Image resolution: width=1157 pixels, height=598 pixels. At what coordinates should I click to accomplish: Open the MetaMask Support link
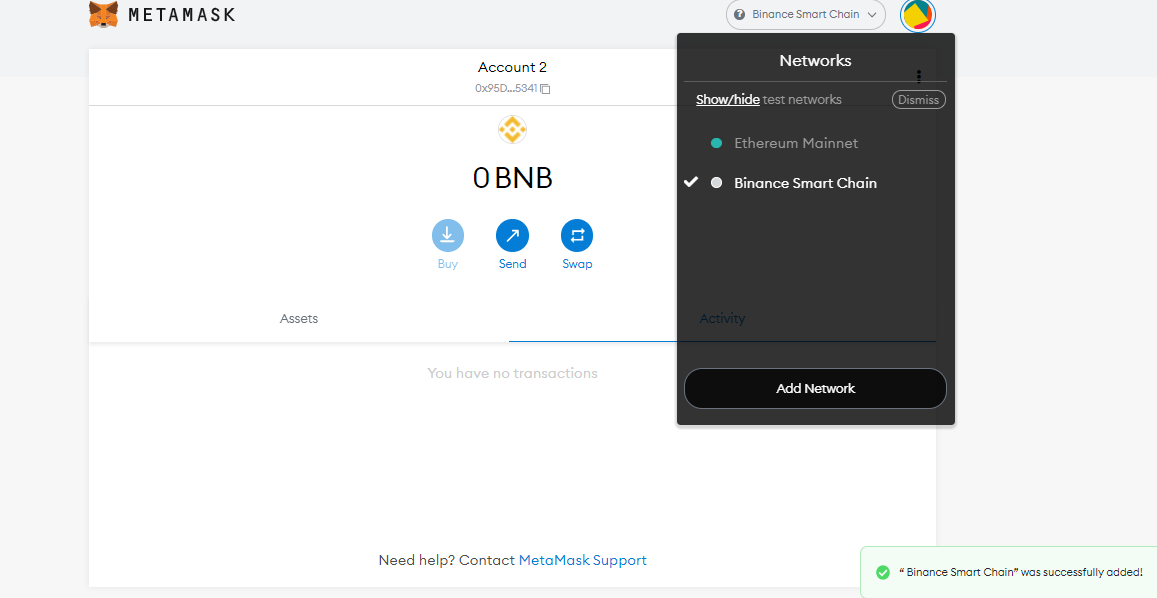tap(583, 560)
